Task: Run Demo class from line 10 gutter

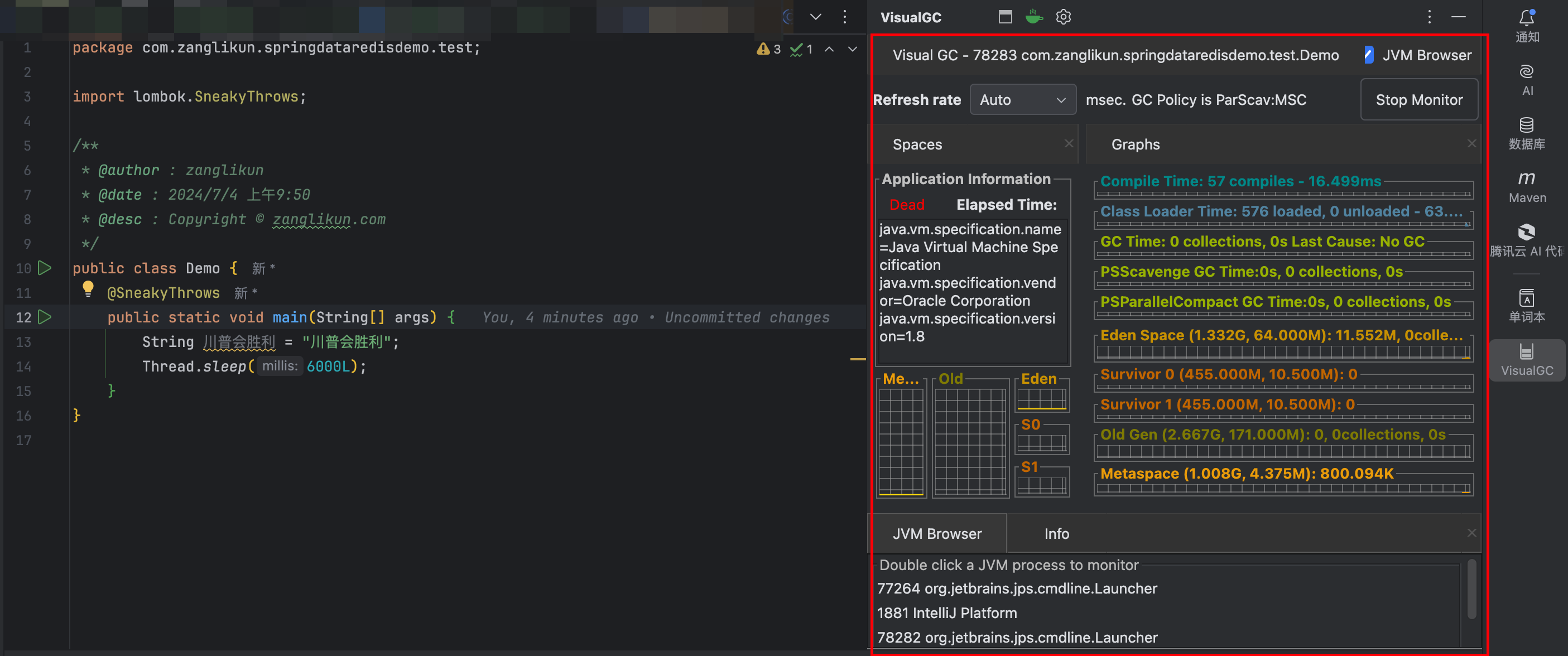Action: click(x=45, y=268)
